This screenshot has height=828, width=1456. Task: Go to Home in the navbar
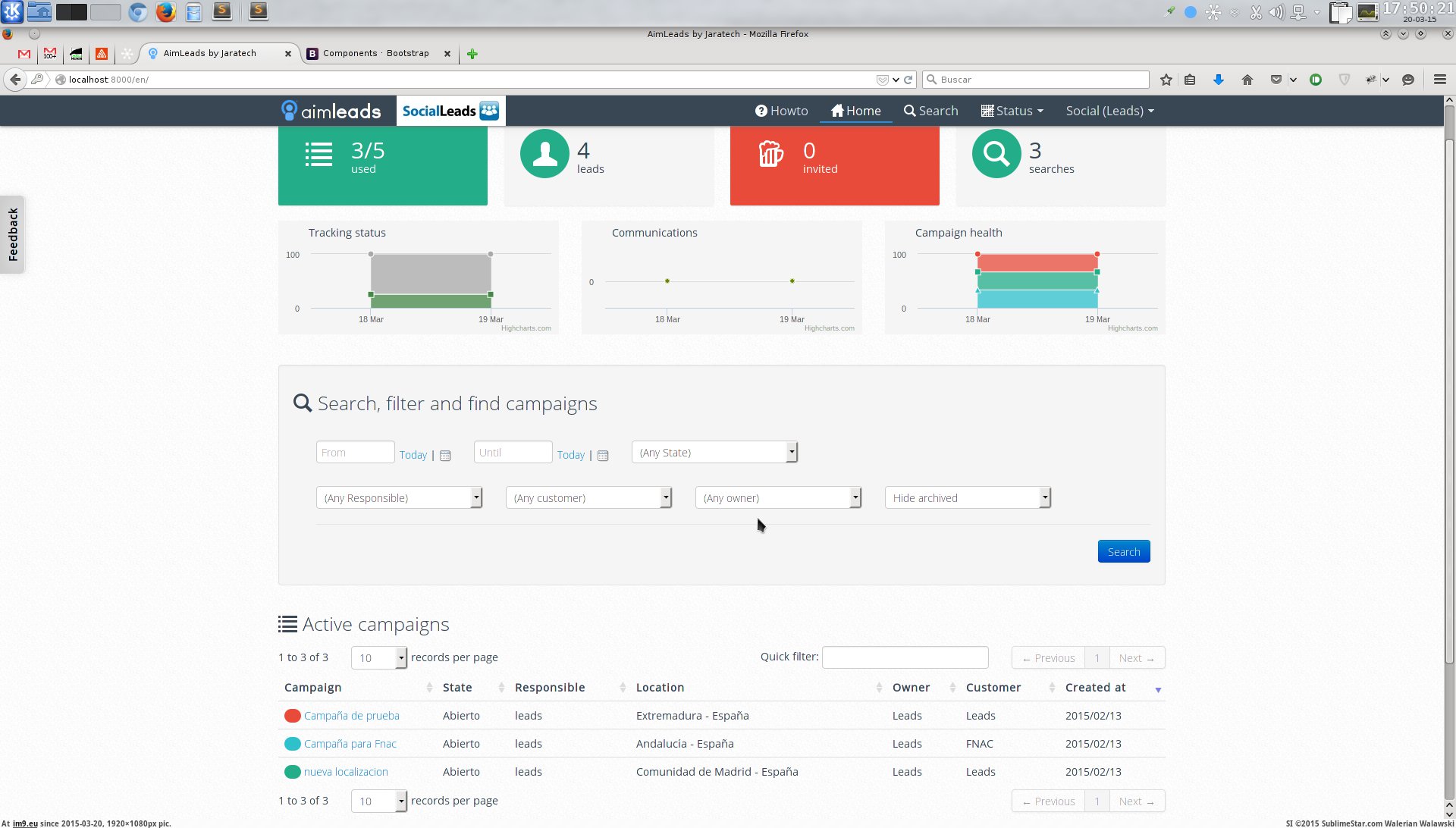point(856,111)
